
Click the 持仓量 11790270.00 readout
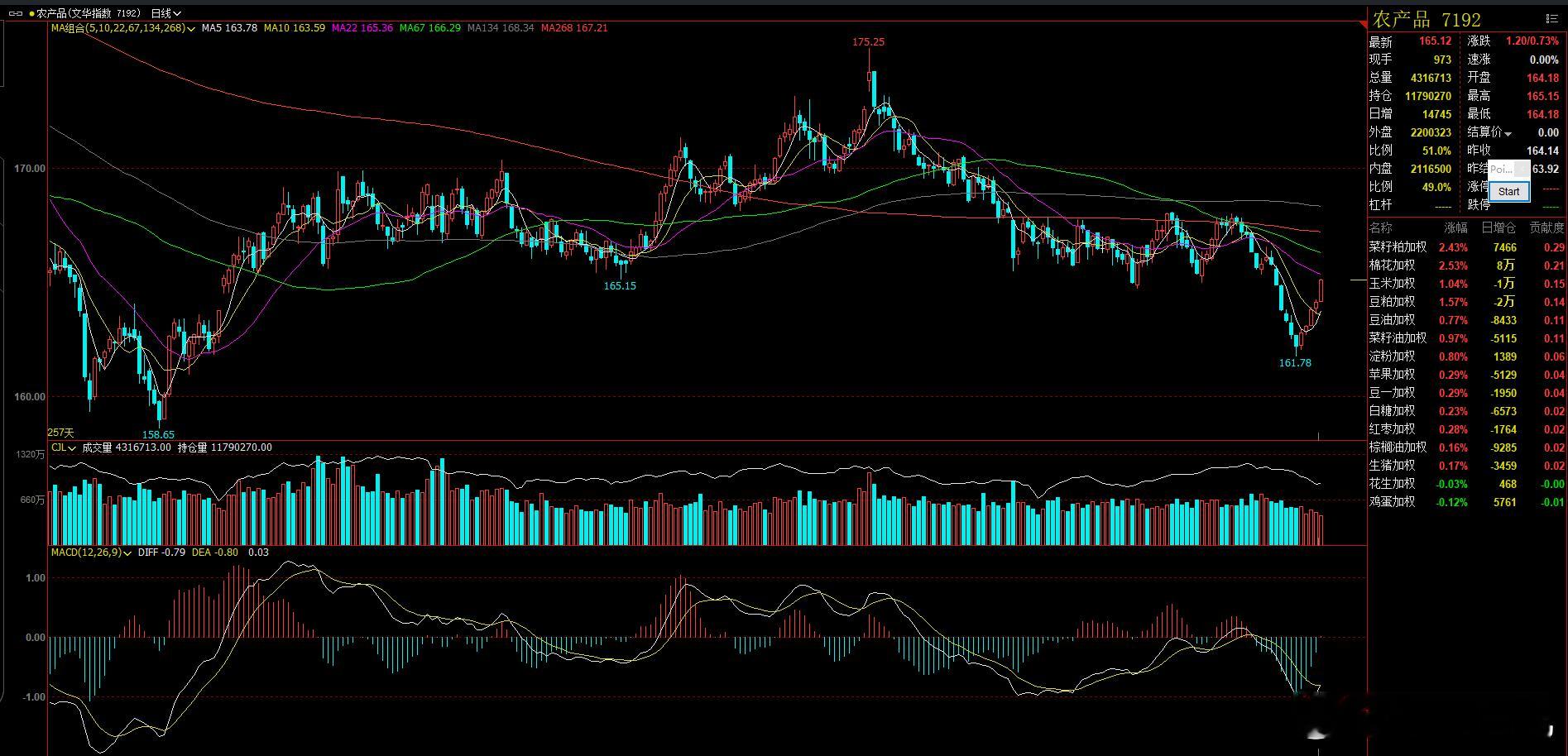[225, 447]
